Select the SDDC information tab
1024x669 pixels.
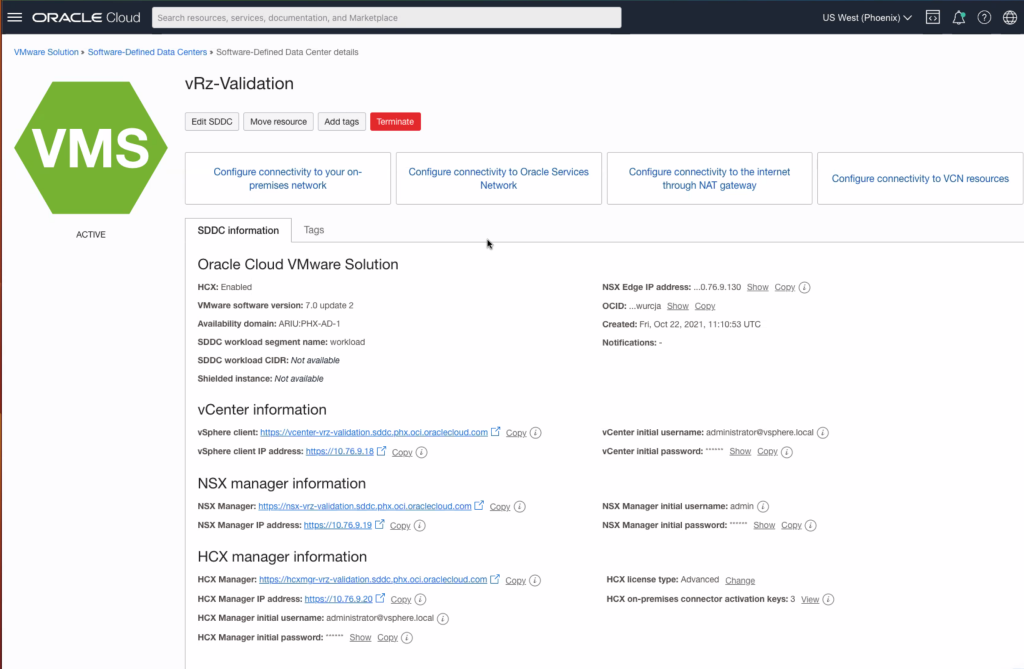(x=238, y=230)
